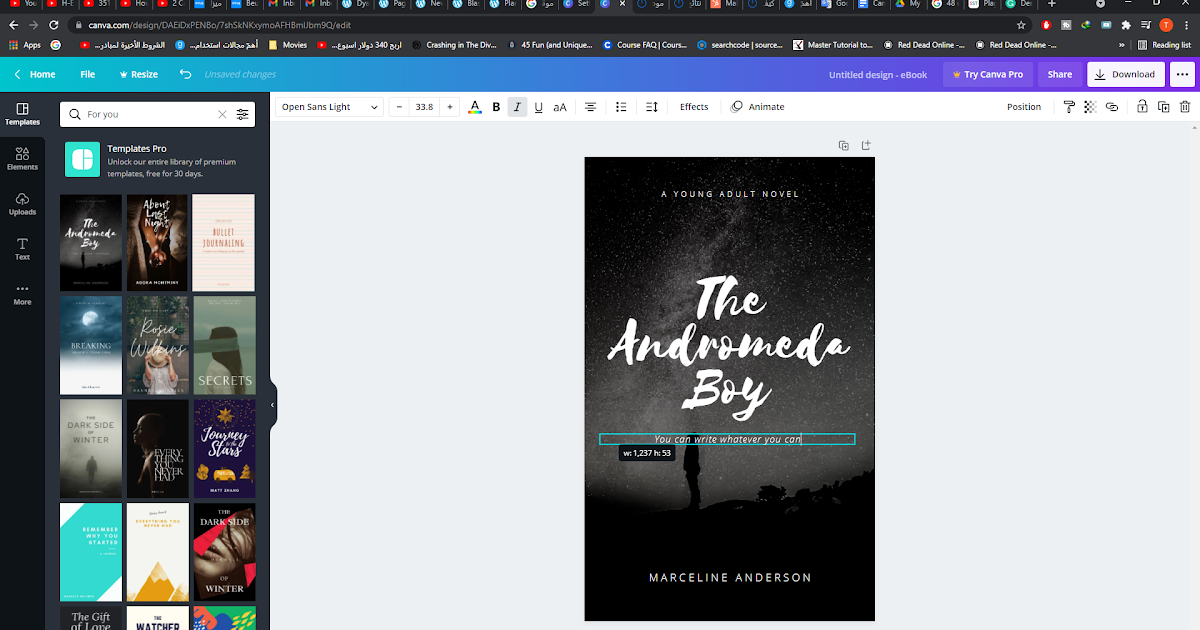Go back to Home
Viewport: 1200px width, 630px height.
point(34,74)
